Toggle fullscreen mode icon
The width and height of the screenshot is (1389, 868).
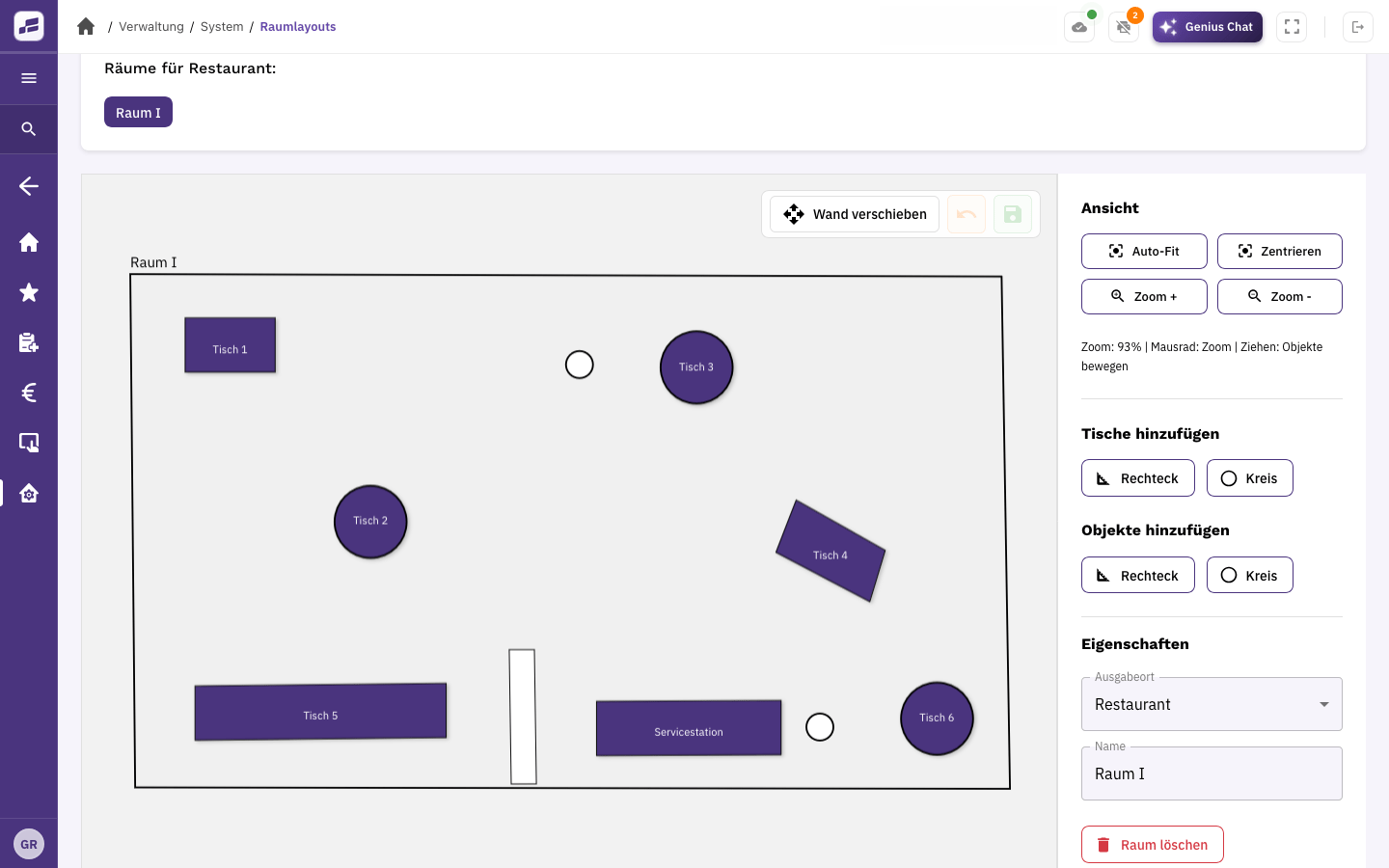click(1292, 27)
